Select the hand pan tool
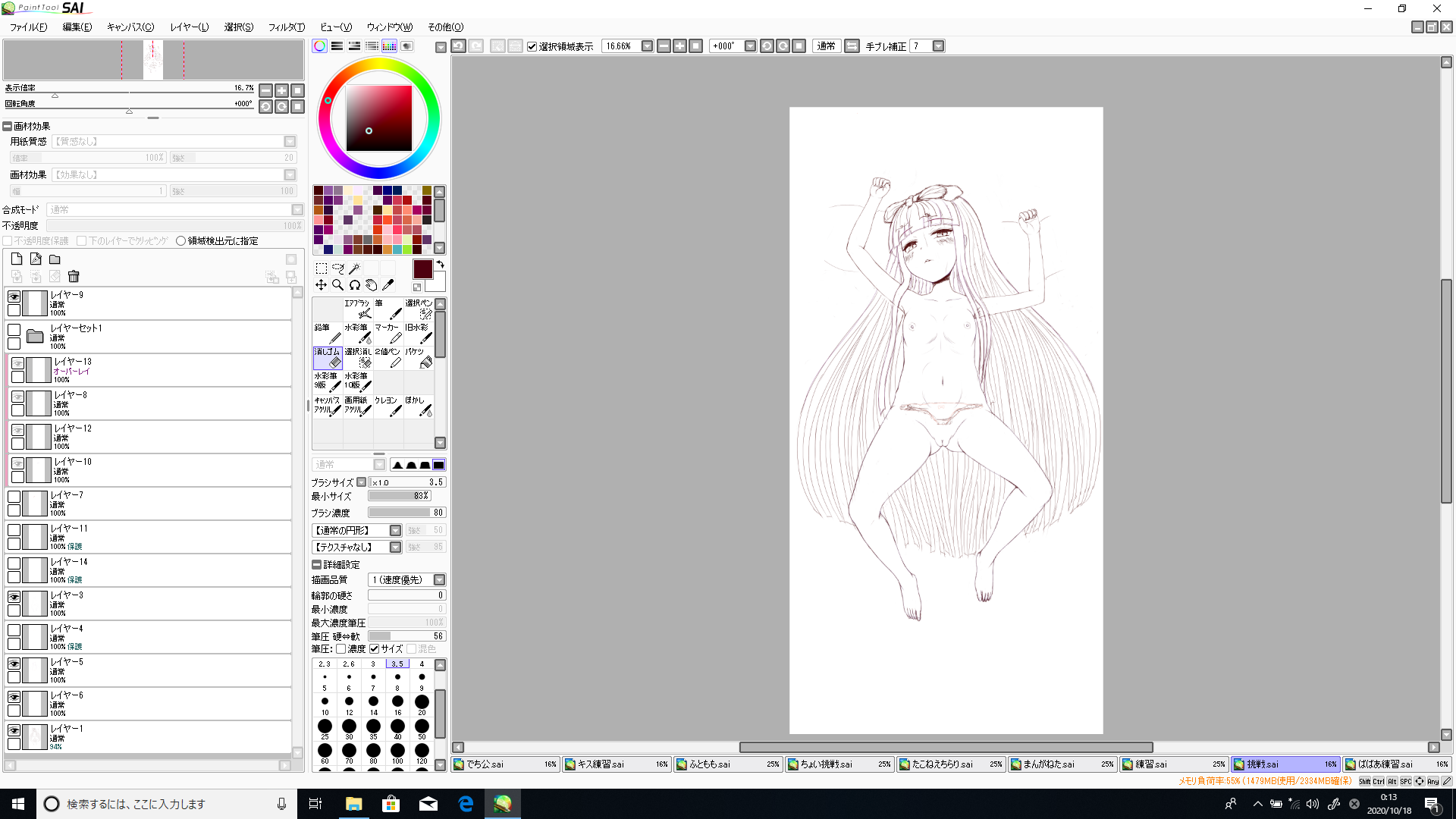The width and height of the screenshot is (1456, 819). pos(371,285)
